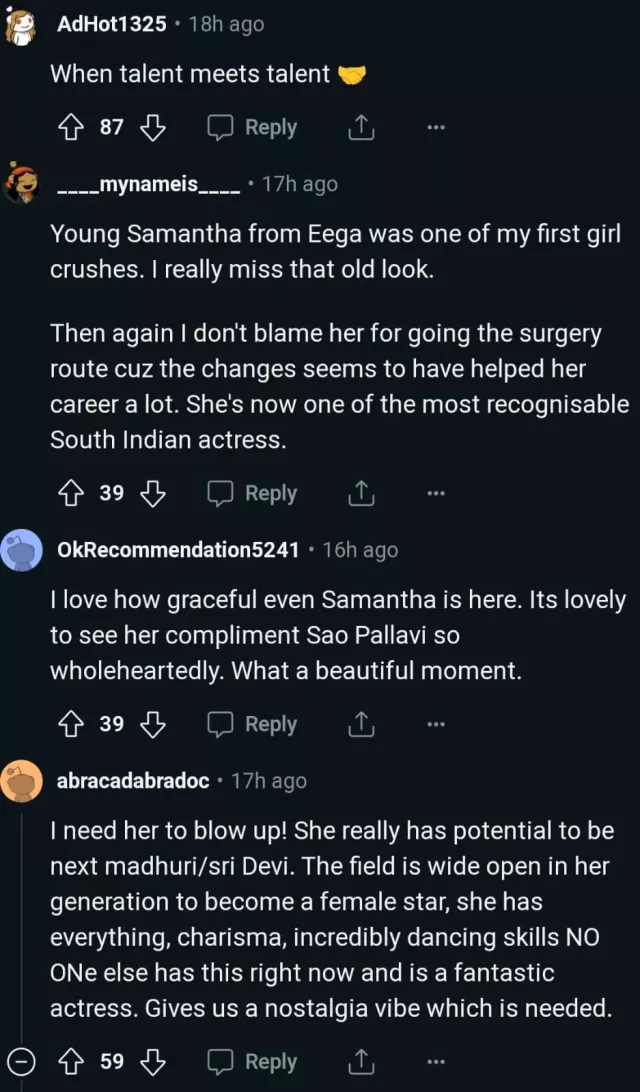Open more options on ____mynameis____'s comment
Viewport: 640px width, 1092px height.
point(435,493)
